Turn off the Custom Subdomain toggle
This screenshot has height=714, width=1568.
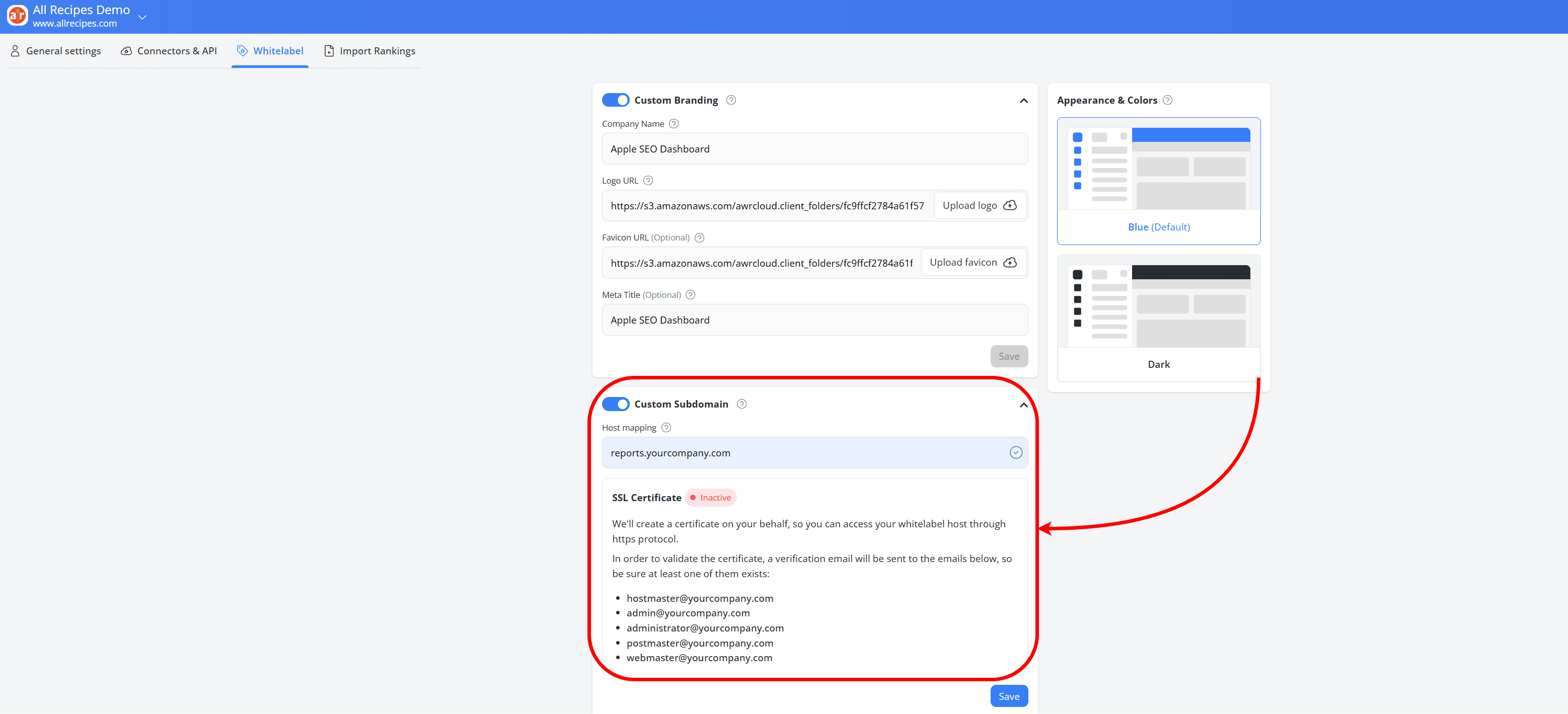tap(616, 404)
